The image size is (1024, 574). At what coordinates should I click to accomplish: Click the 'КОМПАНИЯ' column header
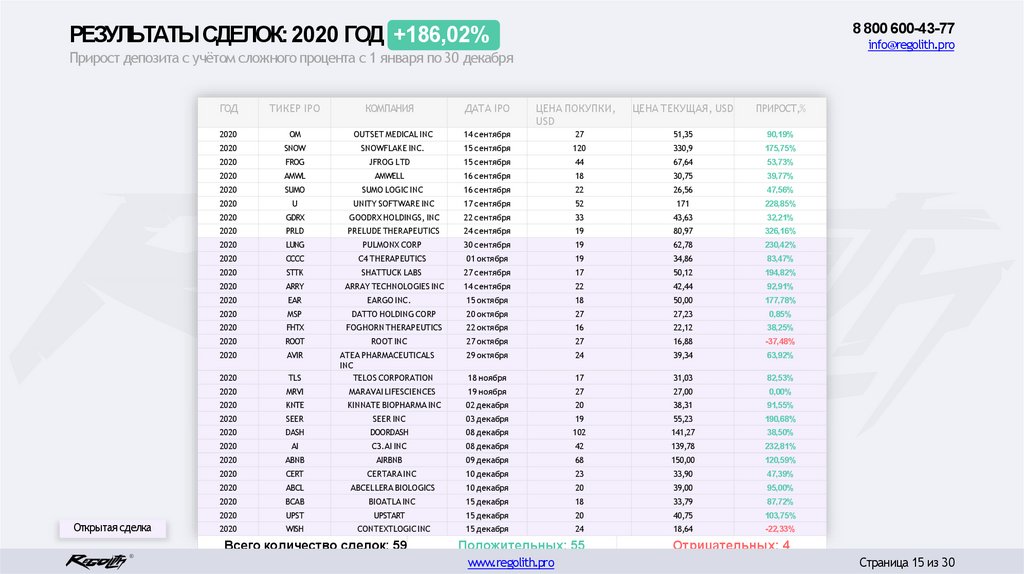(x=389, y=108)
